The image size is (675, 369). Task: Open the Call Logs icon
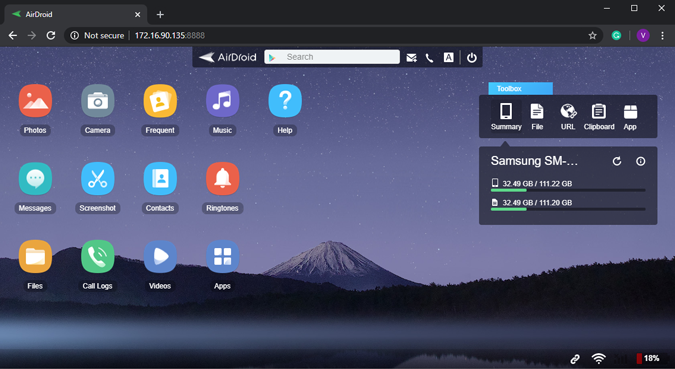[98, 257]
